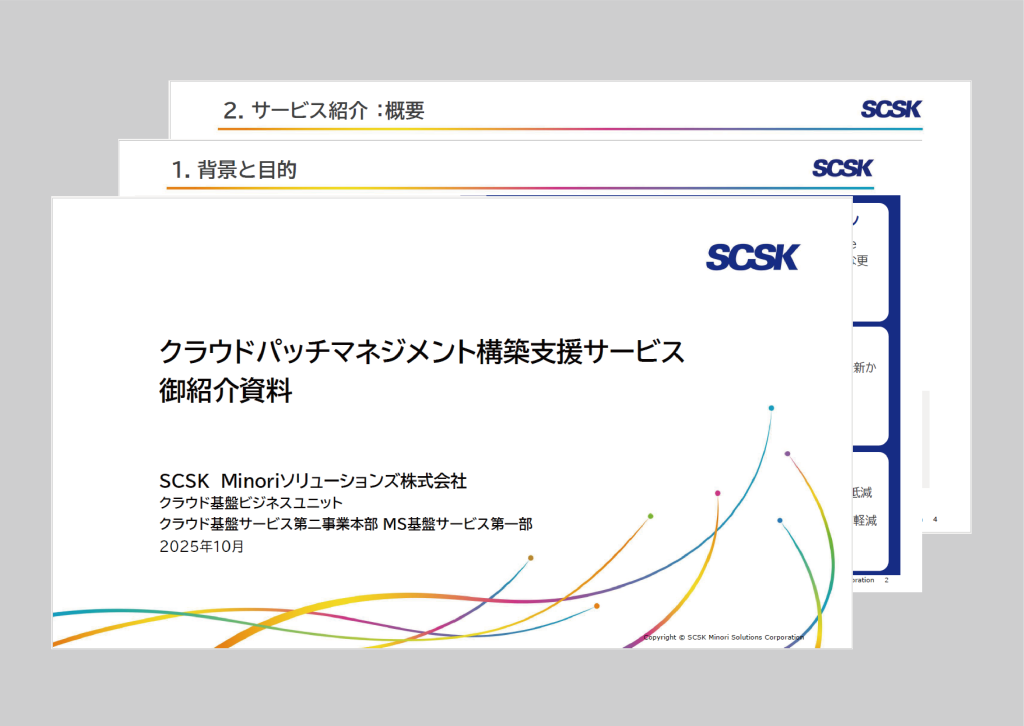Click page number 4 on the back slide
The image size is (1024, 726).
click(x=935, y=520)
